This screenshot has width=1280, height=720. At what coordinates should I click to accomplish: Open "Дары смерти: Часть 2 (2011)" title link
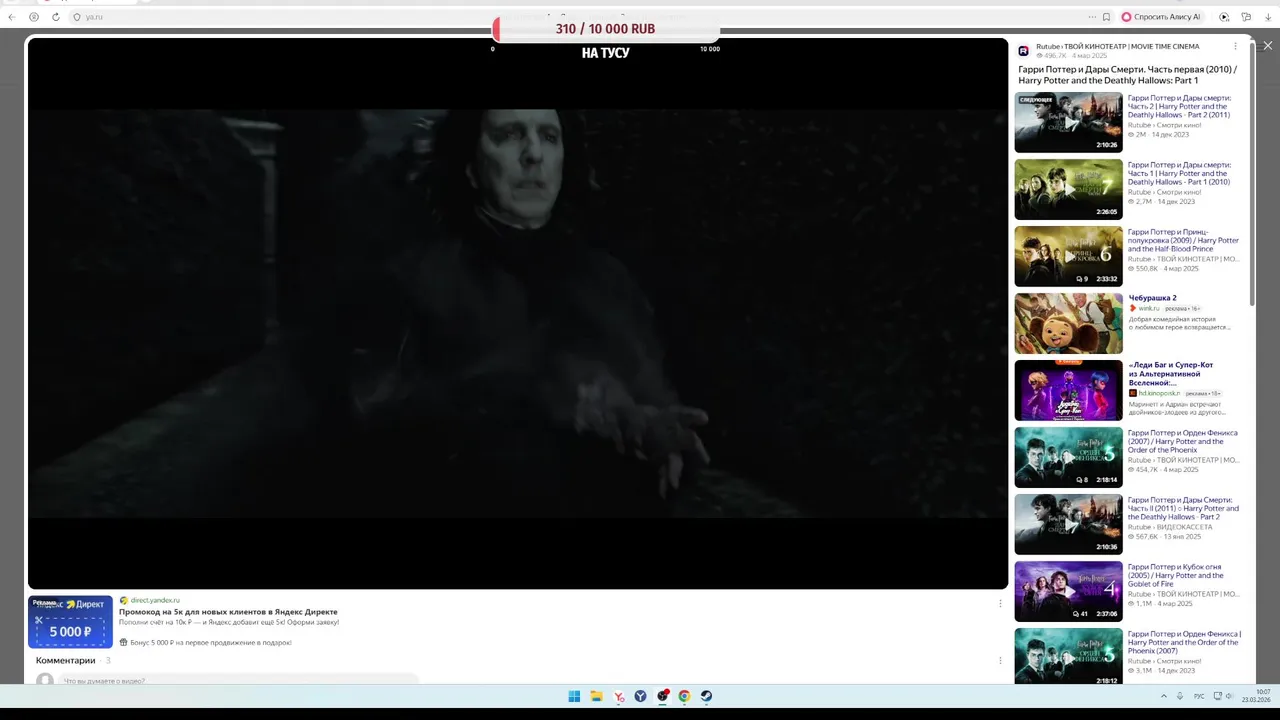point(1180,107)
